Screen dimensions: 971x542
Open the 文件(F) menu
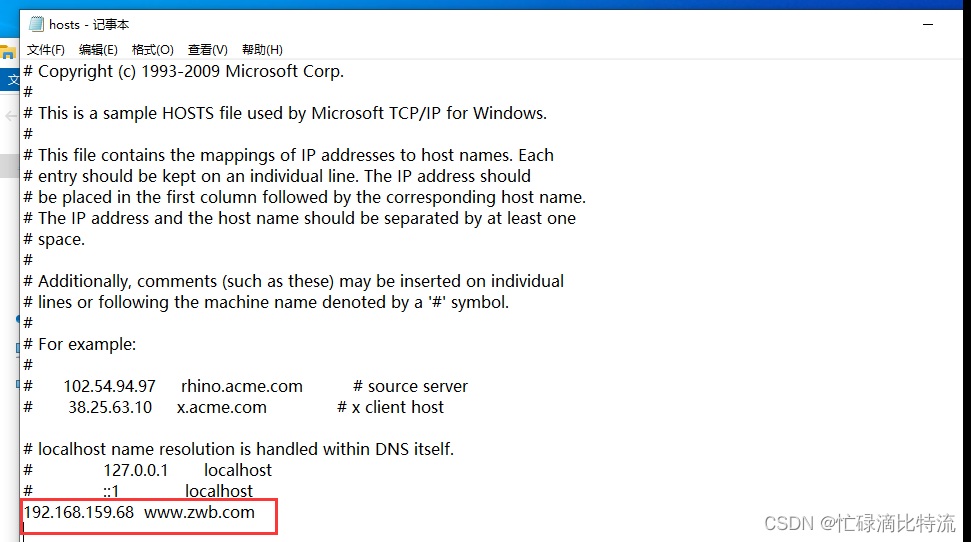coord(45,49)
